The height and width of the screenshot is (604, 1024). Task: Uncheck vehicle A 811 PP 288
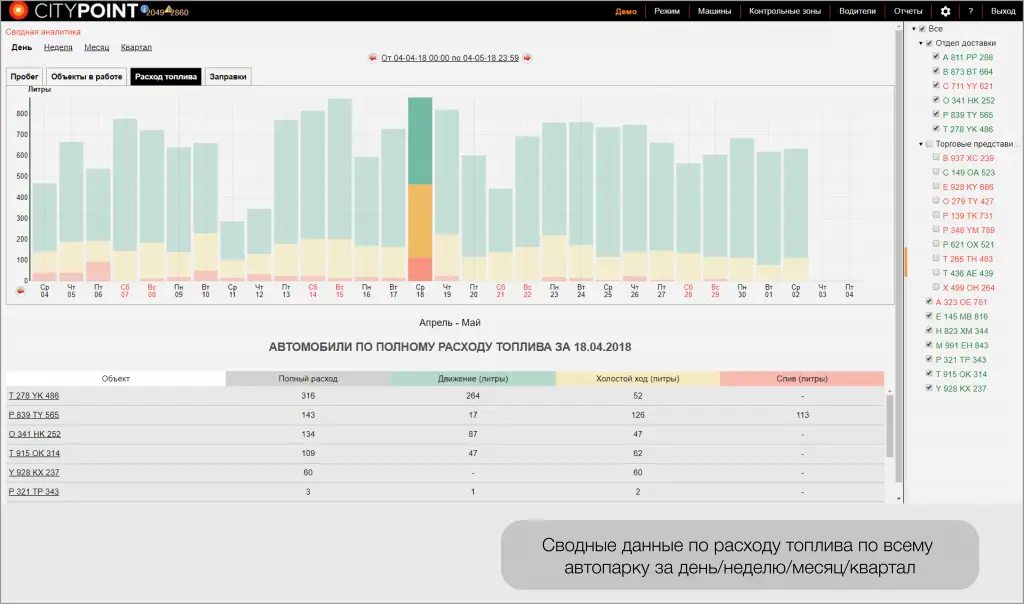(x=935, y=58)
